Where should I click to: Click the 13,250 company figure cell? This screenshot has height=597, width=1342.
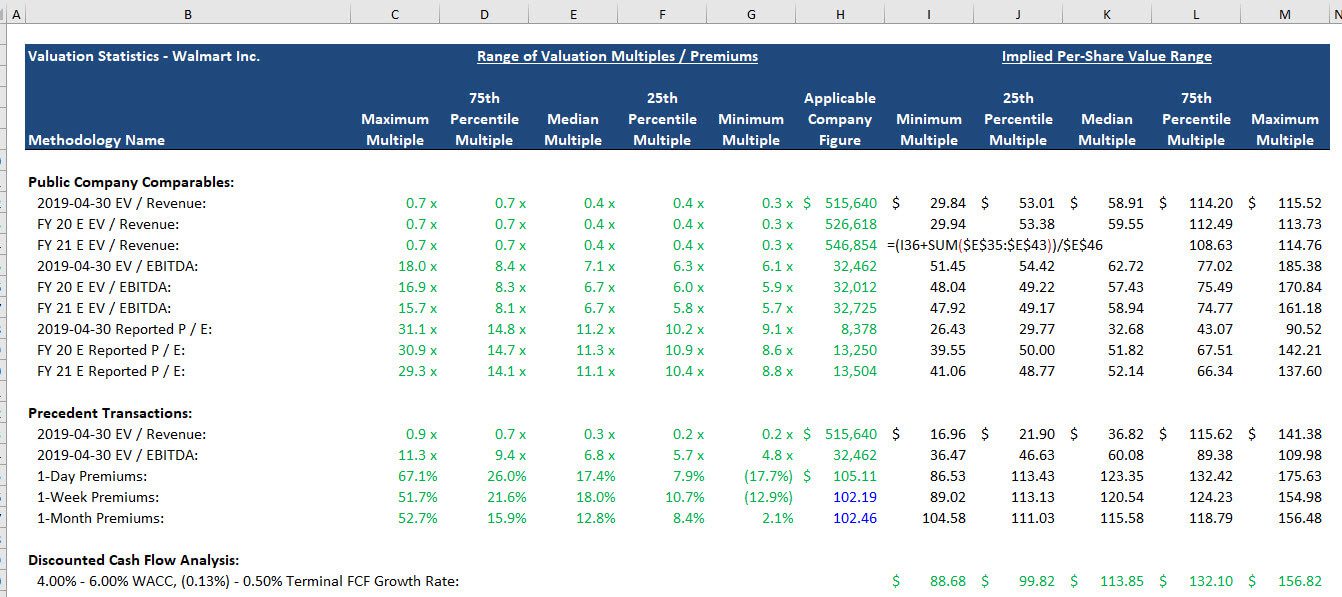[x=855, y=350]
